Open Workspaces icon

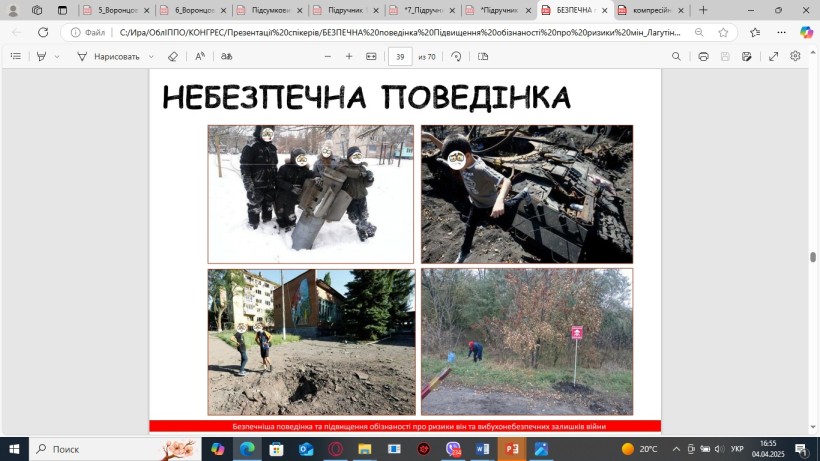click(x=37, y=10)
